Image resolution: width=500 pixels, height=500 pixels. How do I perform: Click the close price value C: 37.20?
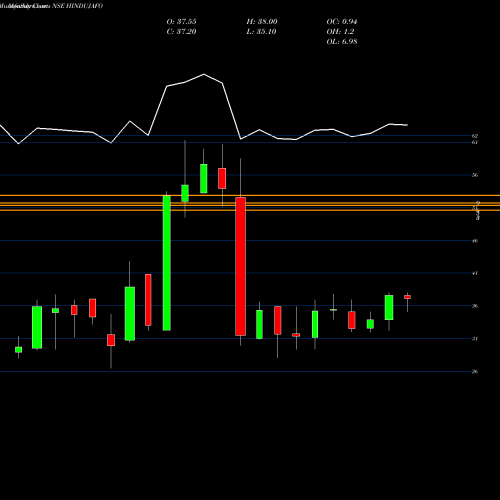[x=181, y=32]
